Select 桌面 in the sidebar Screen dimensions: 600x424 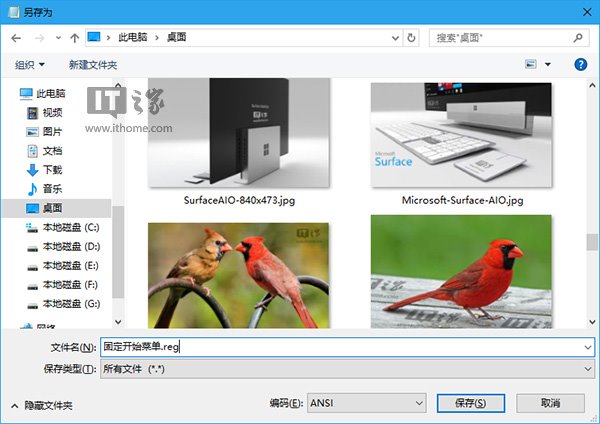tap(56, 208)
